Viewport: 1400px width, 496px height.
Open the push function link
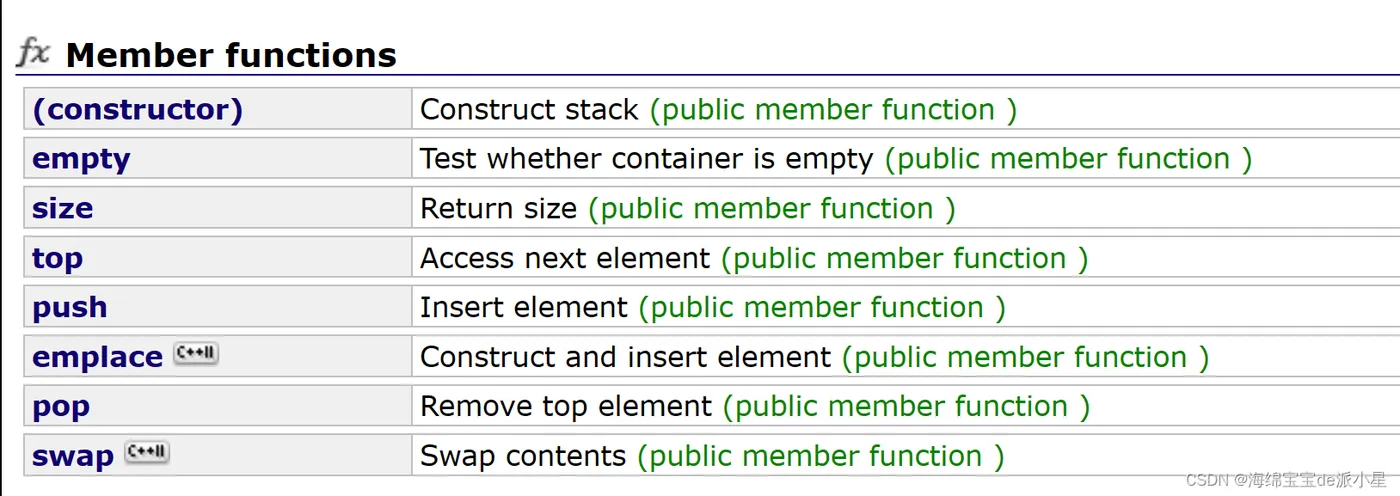coord(69,307)
